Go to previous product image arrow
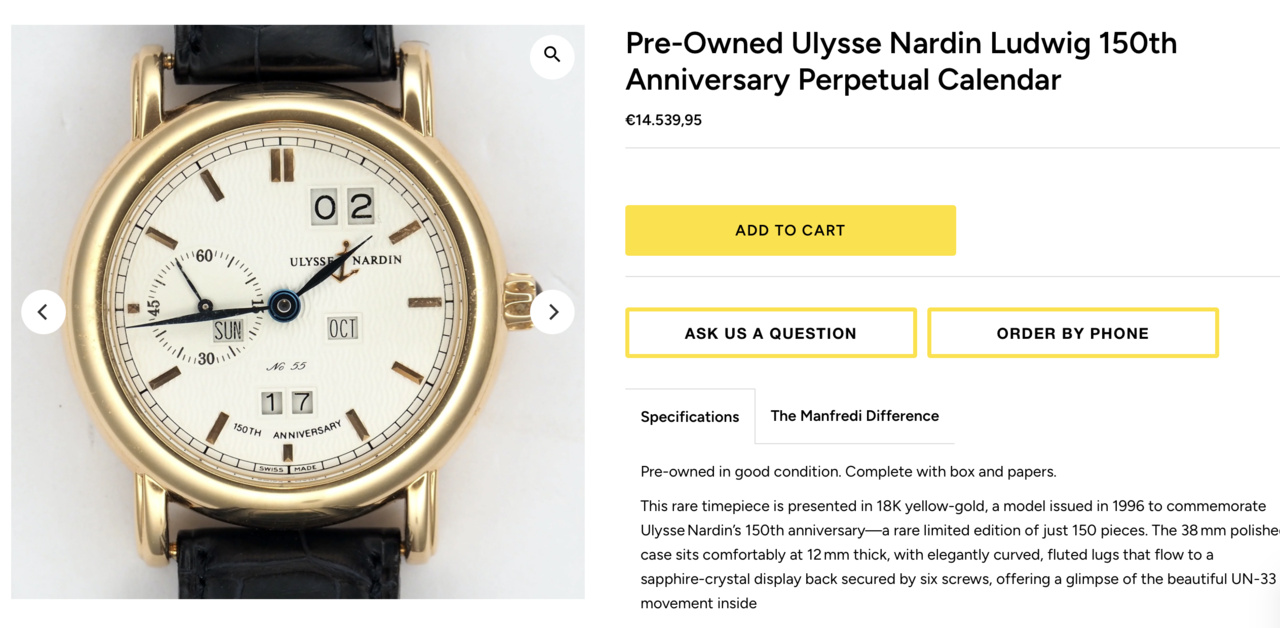The width and height of the screenshot is (1280, 628). pyautogui.click(x=43, y=312)
